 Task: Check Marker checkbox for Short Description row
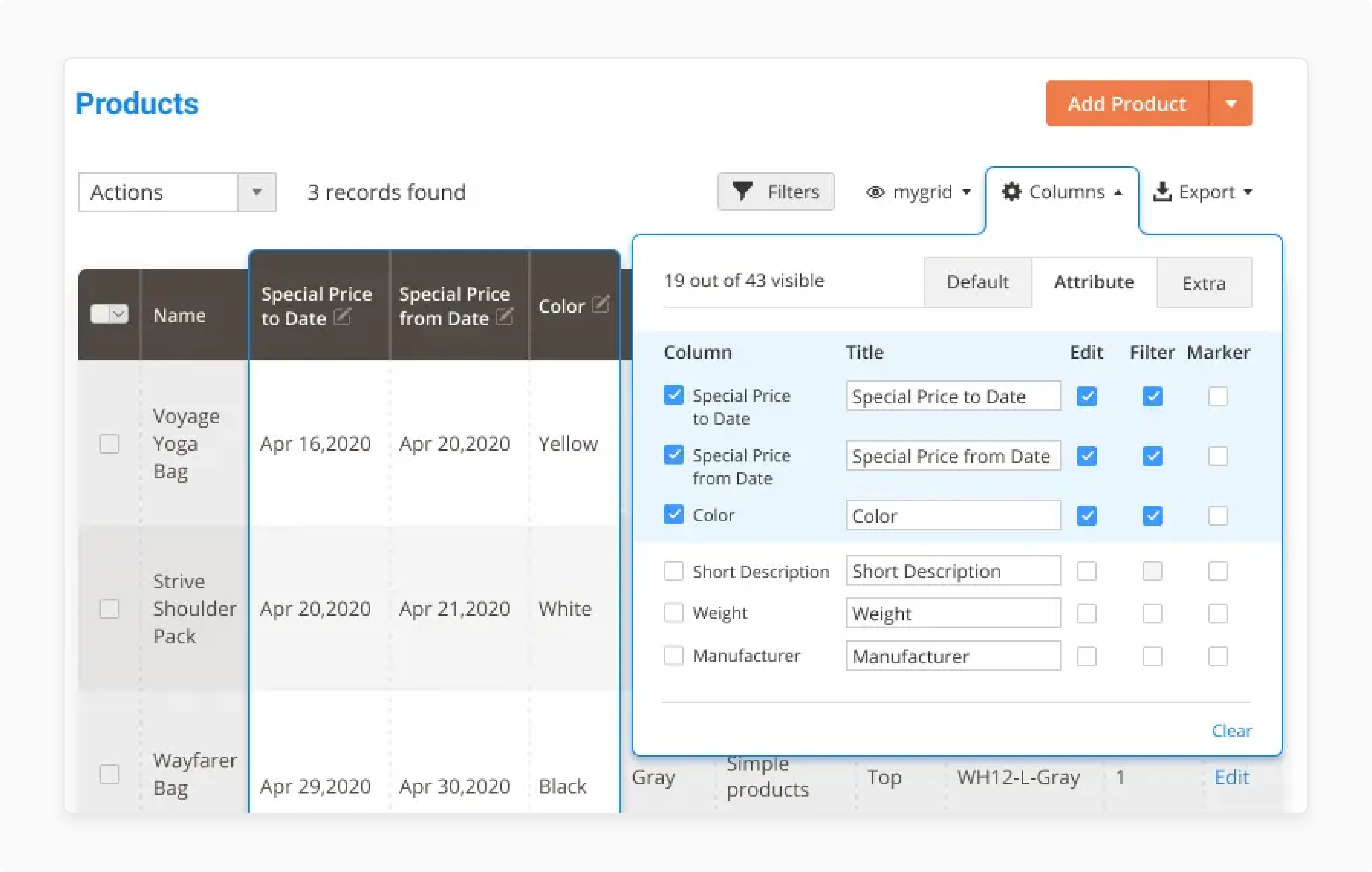[1218, 571]
